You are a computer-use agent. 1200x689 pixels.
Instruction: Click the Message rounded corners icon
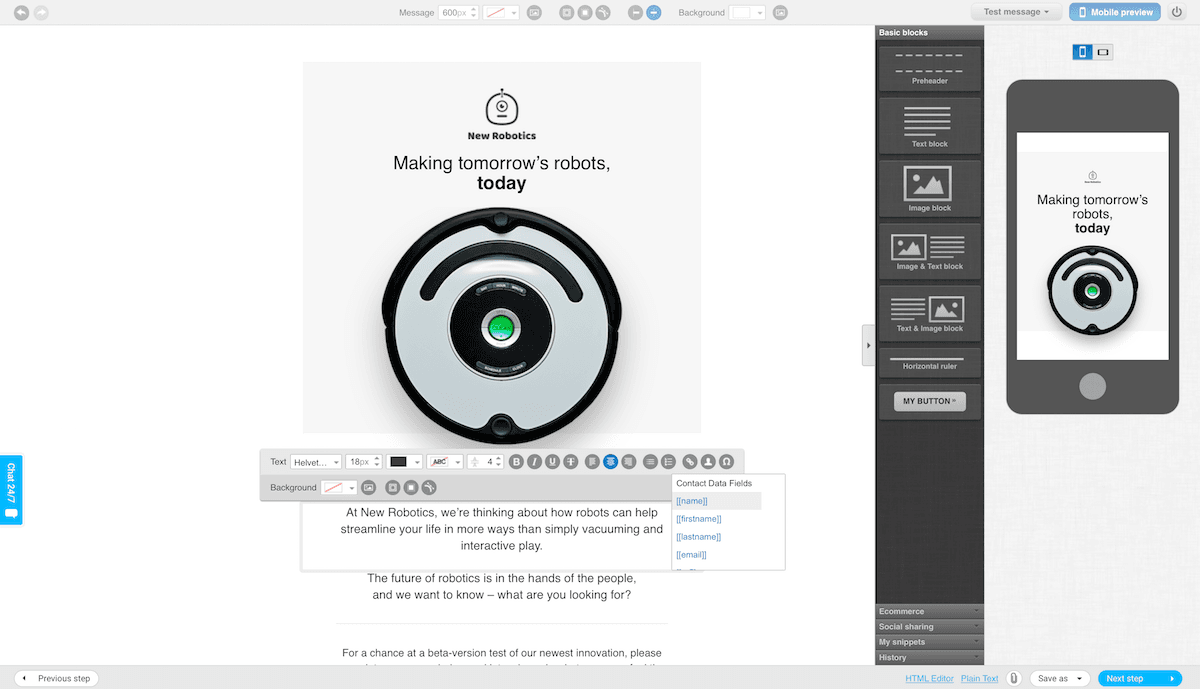pyautogui.click(x=602, y=13)
